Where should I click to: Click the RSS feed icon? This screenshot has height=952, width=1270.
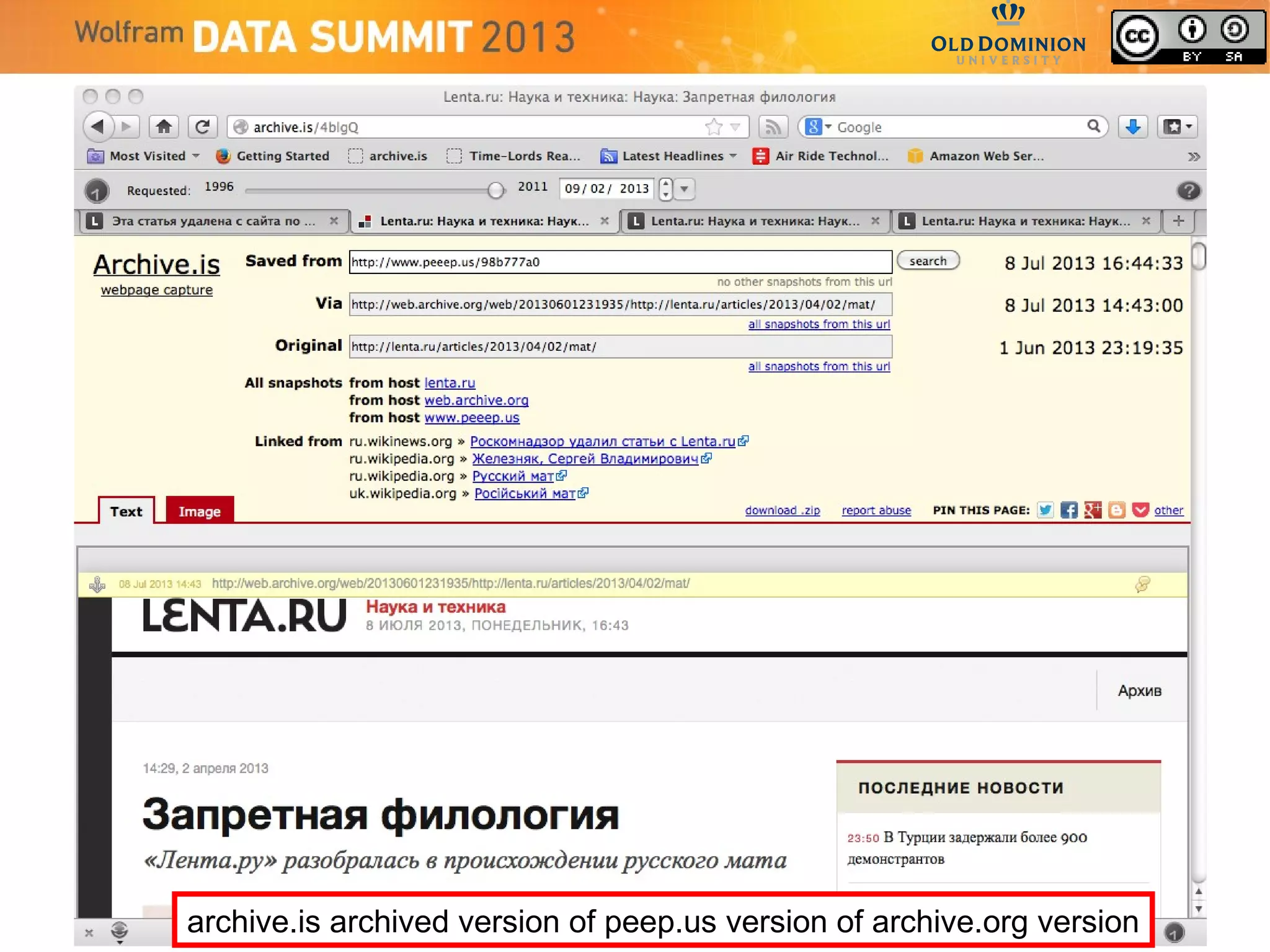tap(773, 127)
